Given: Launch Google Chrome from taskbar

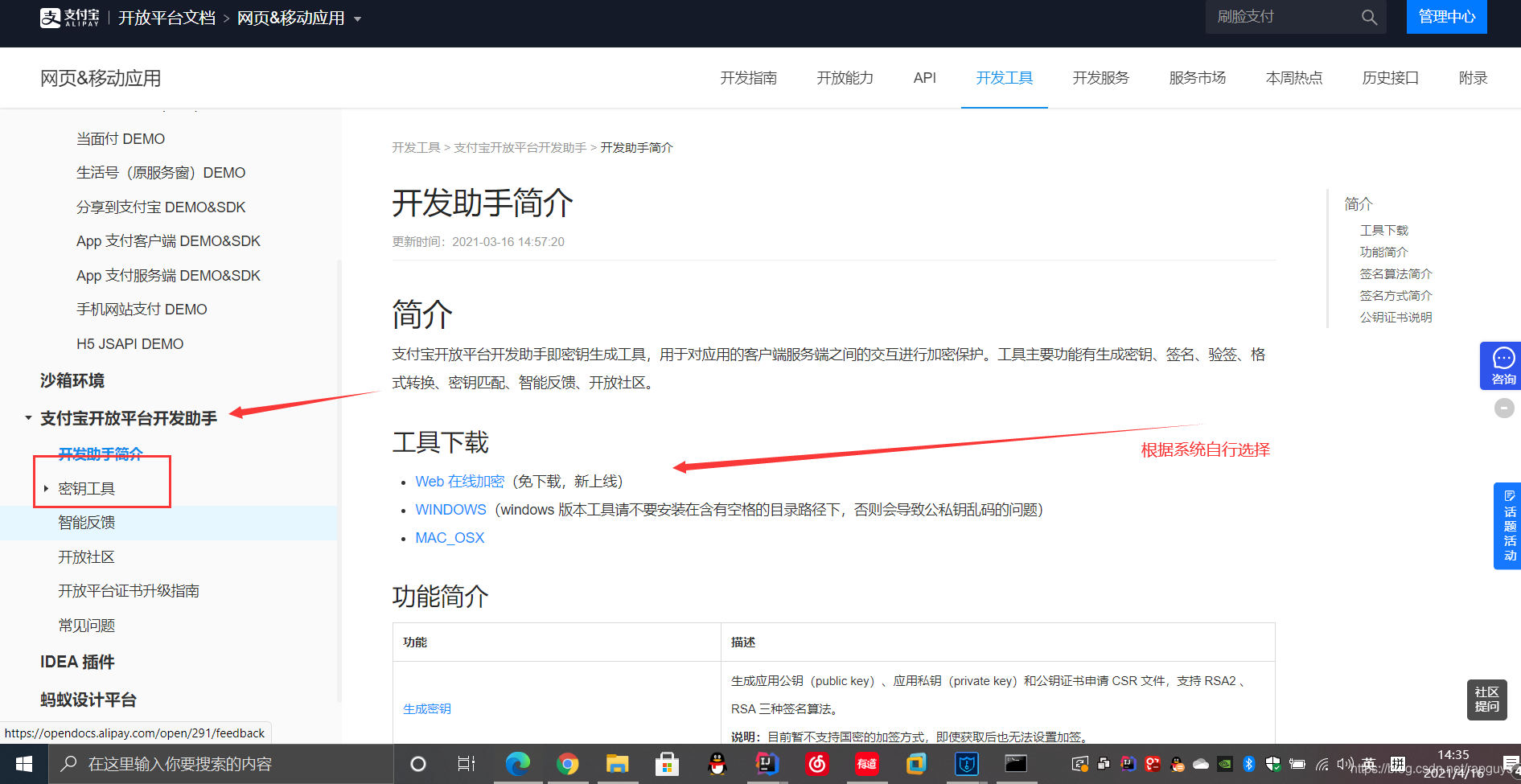Looking at the screenshot, I should (x=568, y=764).
